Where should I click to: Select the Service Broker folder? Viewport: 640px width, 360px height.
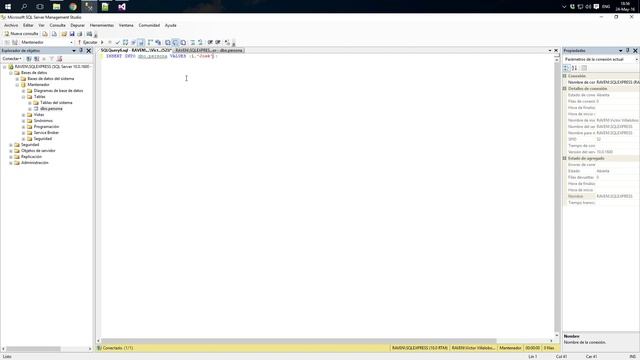[46, 133]
